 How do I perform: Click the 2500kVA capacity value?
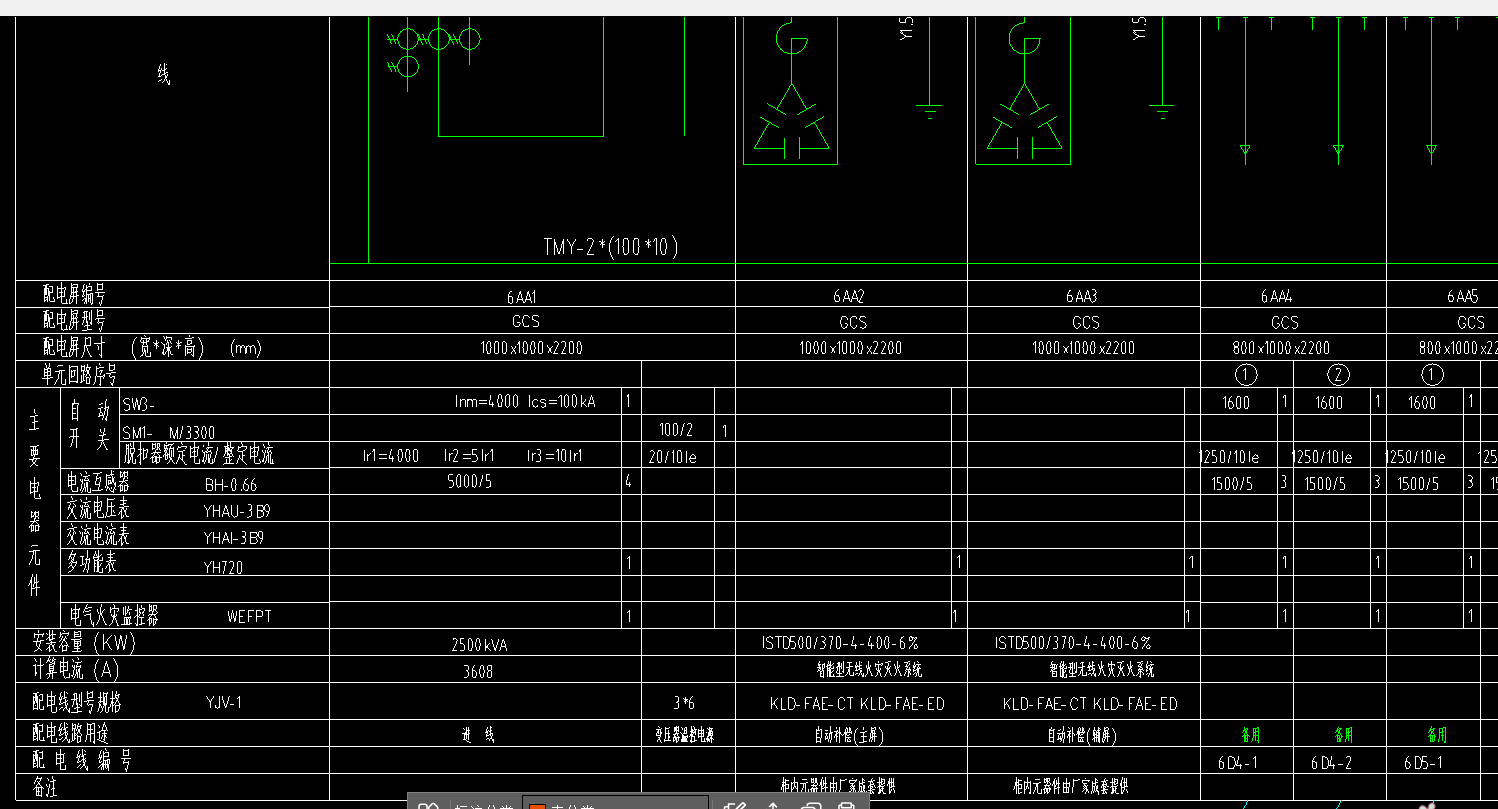[480, 646]
